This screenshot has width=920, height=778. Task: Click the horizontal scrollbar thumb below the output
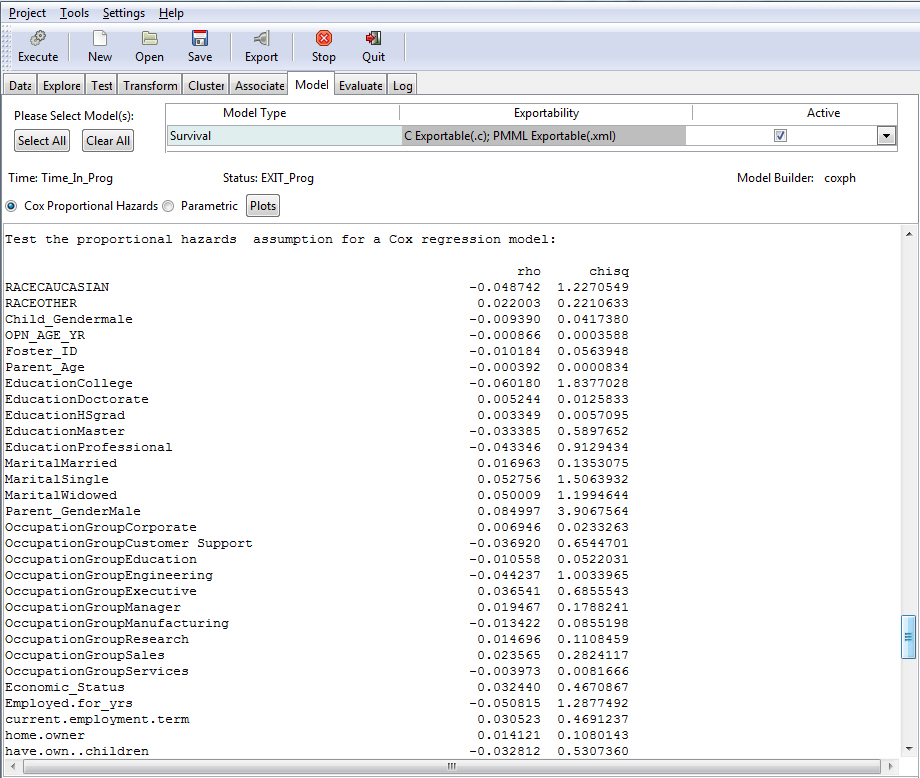tap(452, 766)
